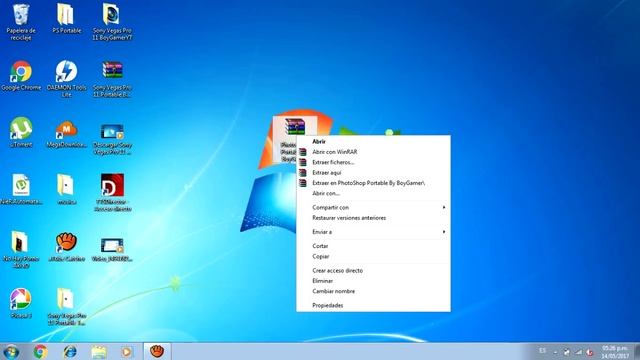Viewport: 640px width, 360px height.
Task: Expand the Compartir con submenu
Action: 373,207
